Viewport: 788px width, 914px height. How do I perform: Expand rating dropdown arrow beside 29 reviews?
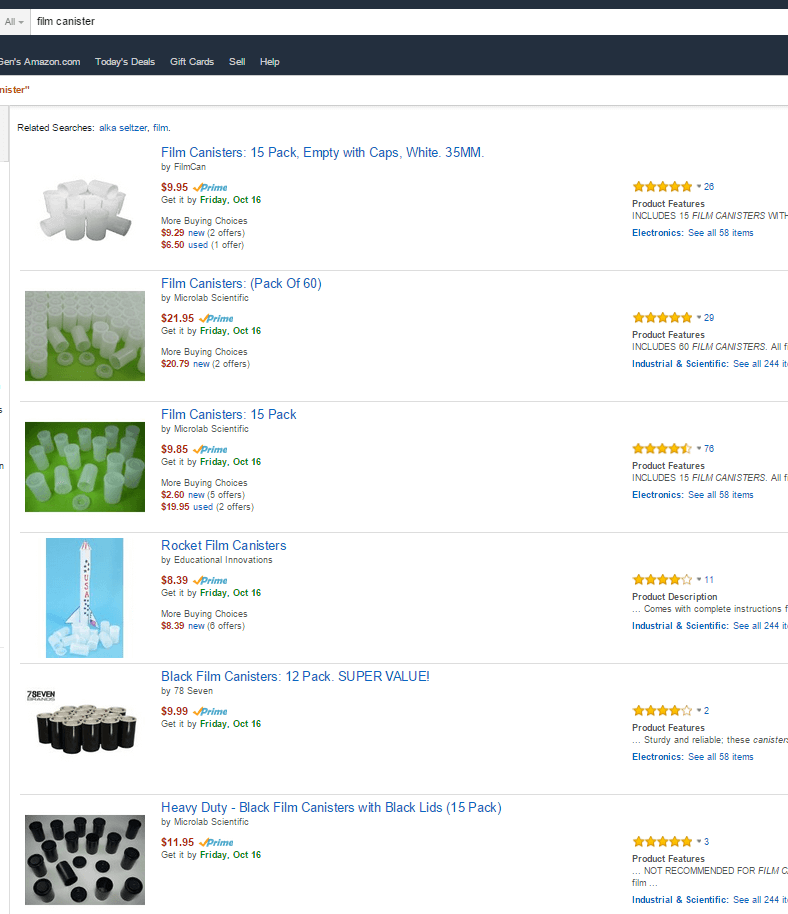click(699, 318)
